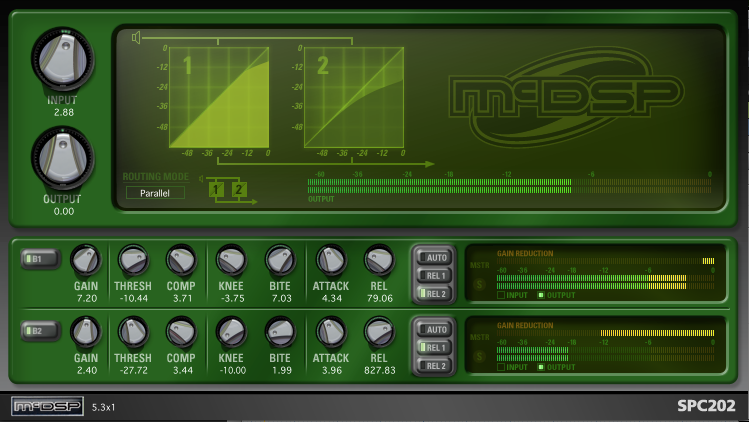Click the B2 BITE knob
The height and width of the screenshot is (422, 749).
(x=280, y=332)
